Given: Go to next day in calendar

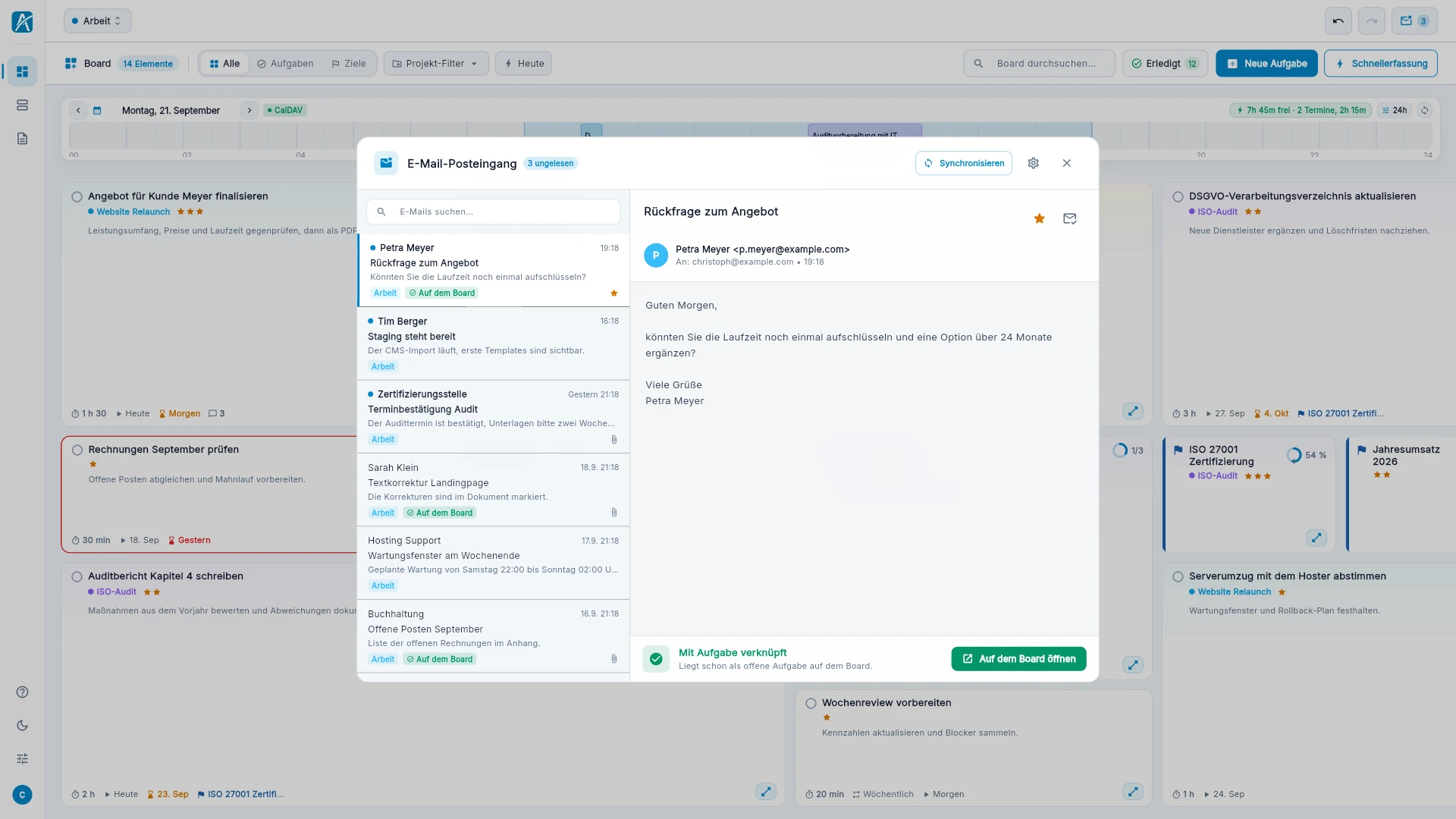Looking at the screenshot, I should coord(249,110).
